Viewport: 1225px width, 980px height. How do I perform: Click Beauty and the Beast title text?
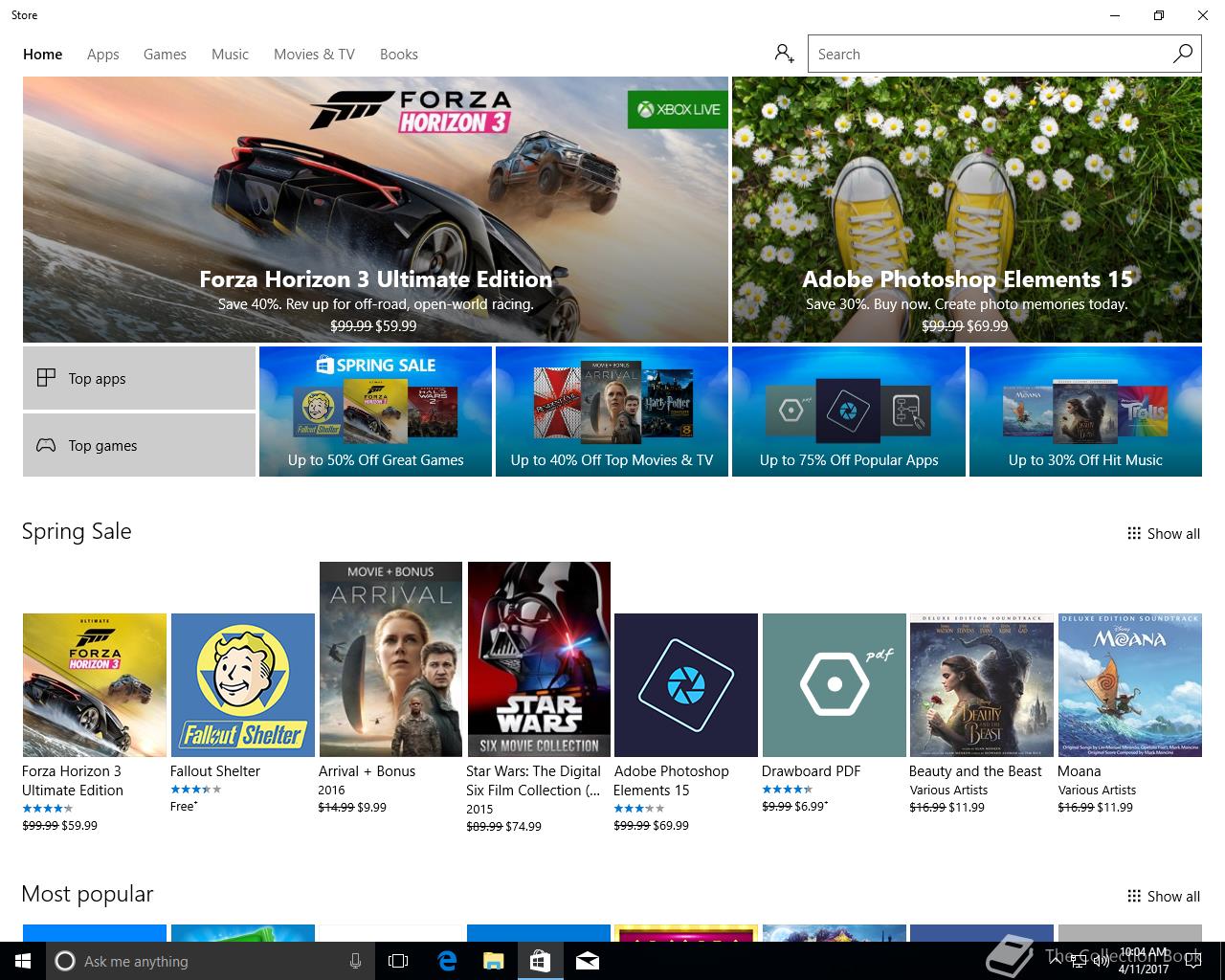pyautogui.click(x=975, y=771)
